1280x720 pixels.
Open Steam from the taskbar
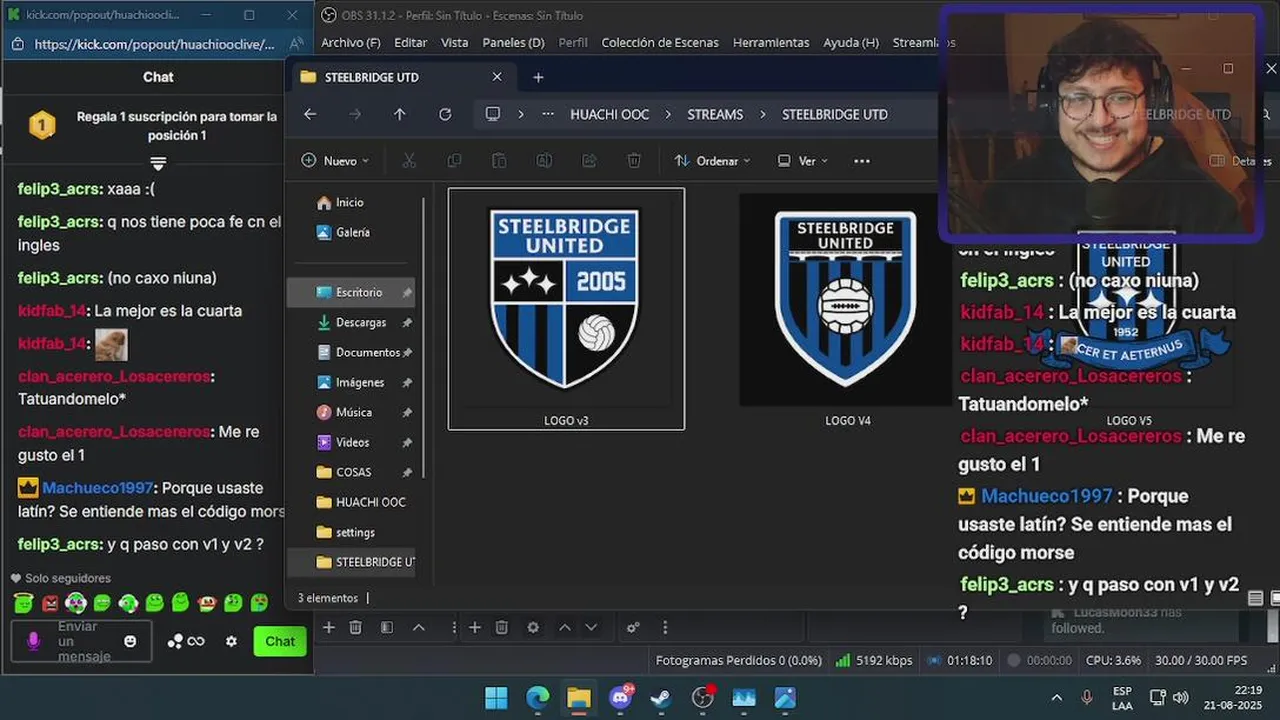[661, 697]
